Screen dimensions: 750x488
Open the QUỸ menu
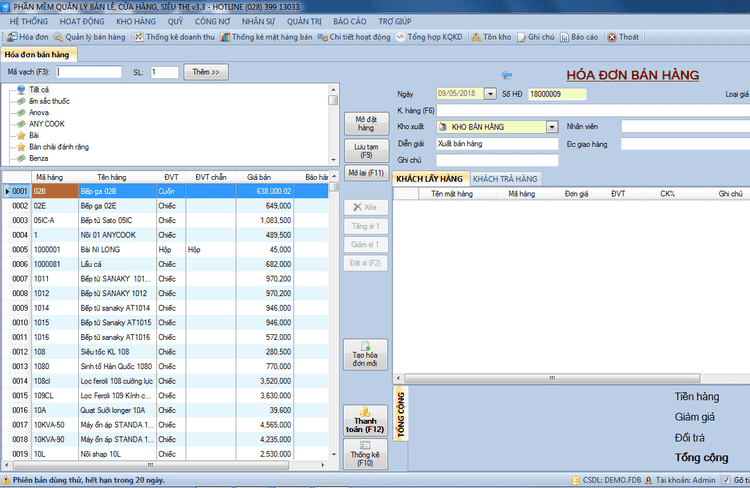point(176,22)
